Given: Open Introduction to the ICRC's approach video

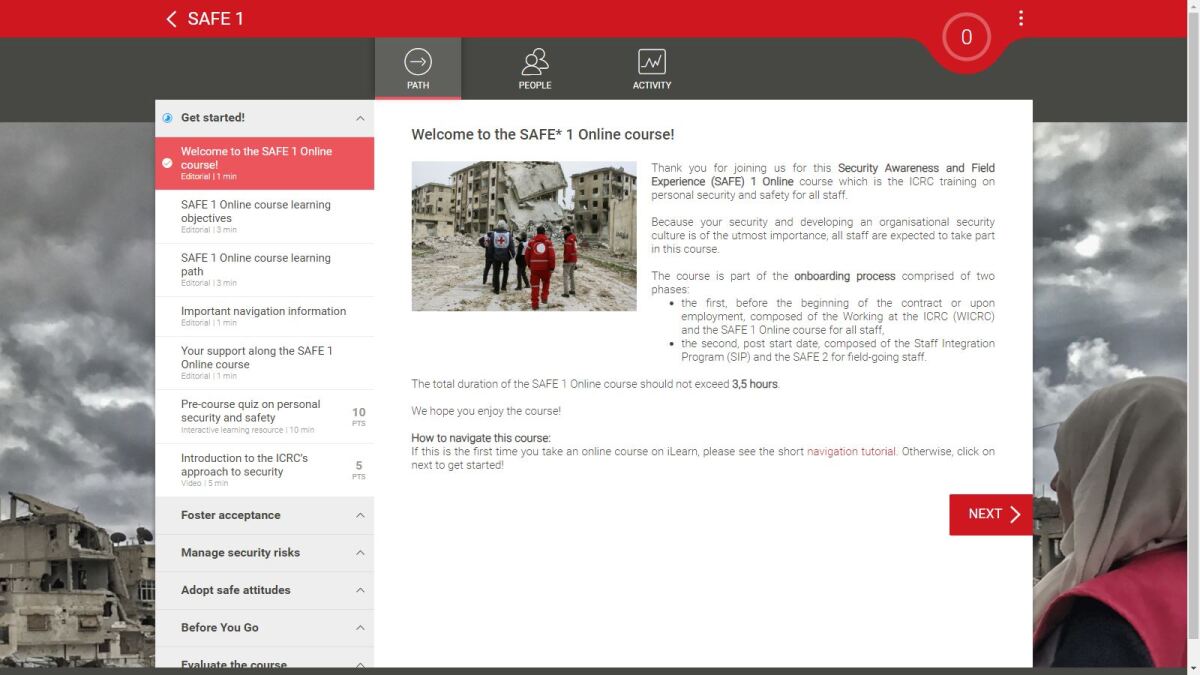Looking at the screenshot, I should pos(265,470).
